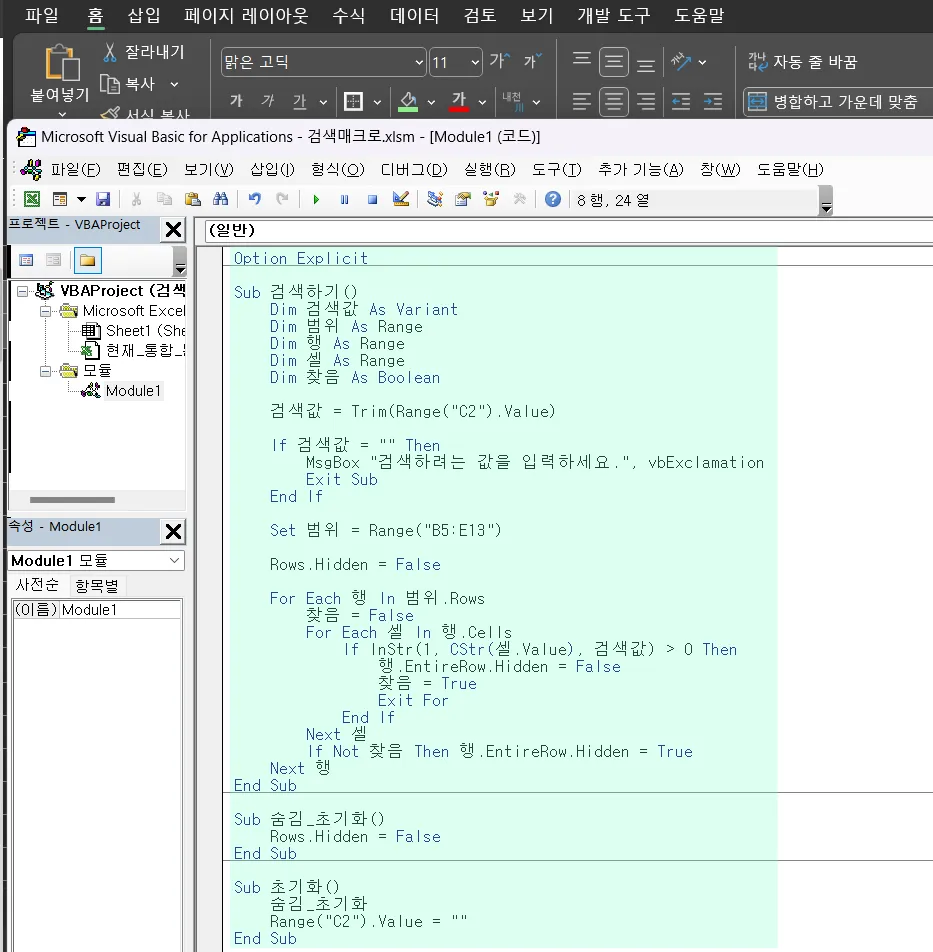Screen dimensions: 933x952
Task: Close the 속성 - Module1 pane
Action: point(173,531)
